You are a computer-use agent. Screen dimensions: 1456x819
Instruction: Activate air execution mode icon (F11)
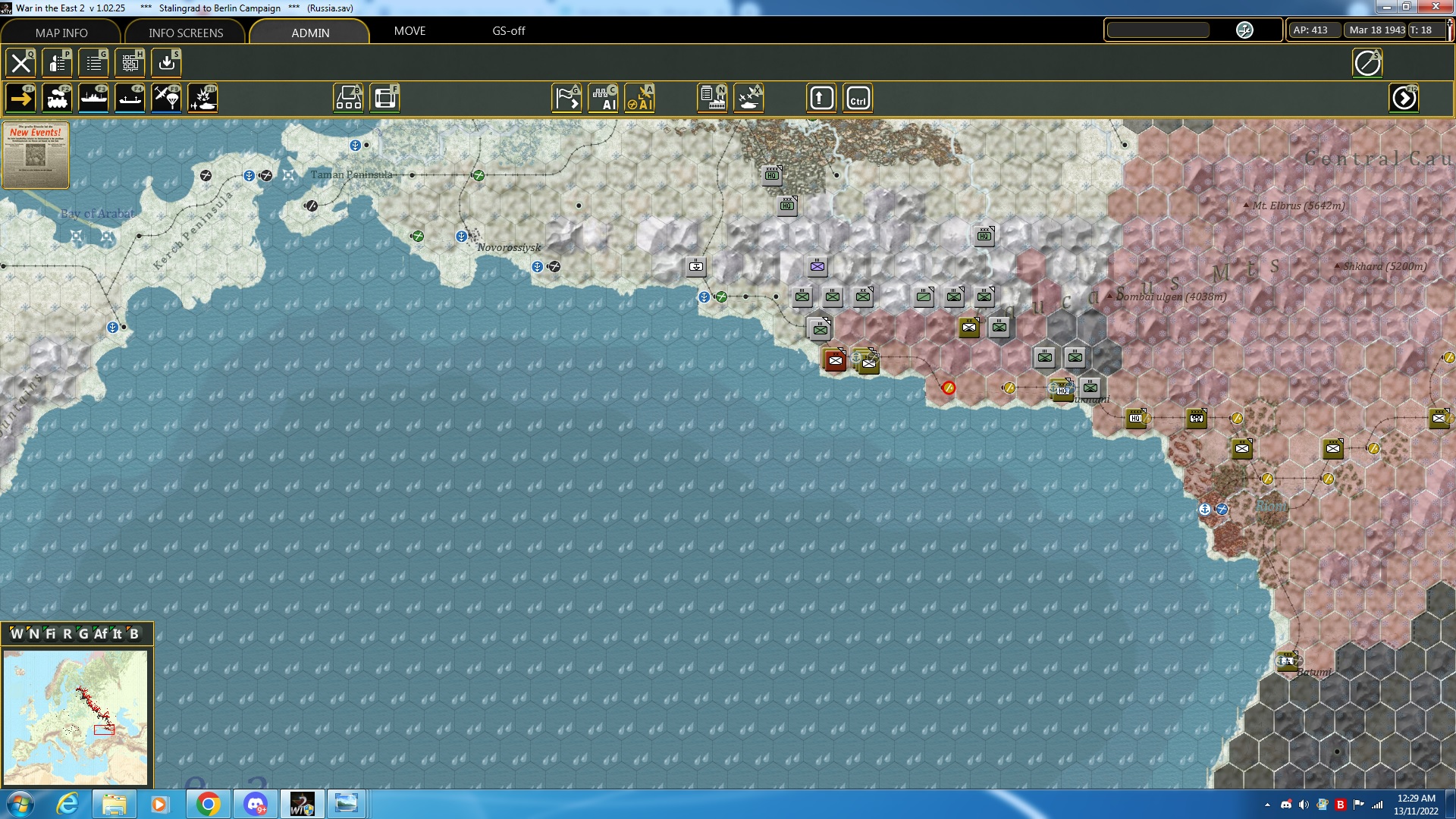point(202,99)
